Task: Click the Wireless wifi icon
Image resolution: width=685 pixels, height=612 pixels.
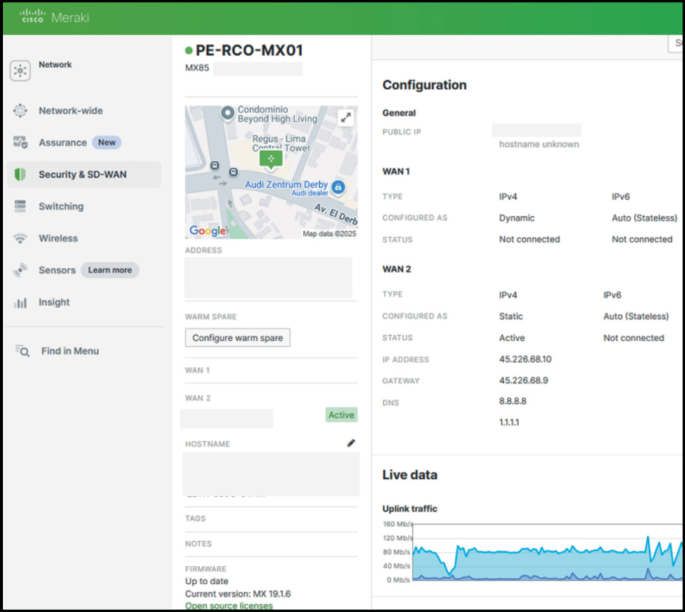Action: click(x=20, y=239)
